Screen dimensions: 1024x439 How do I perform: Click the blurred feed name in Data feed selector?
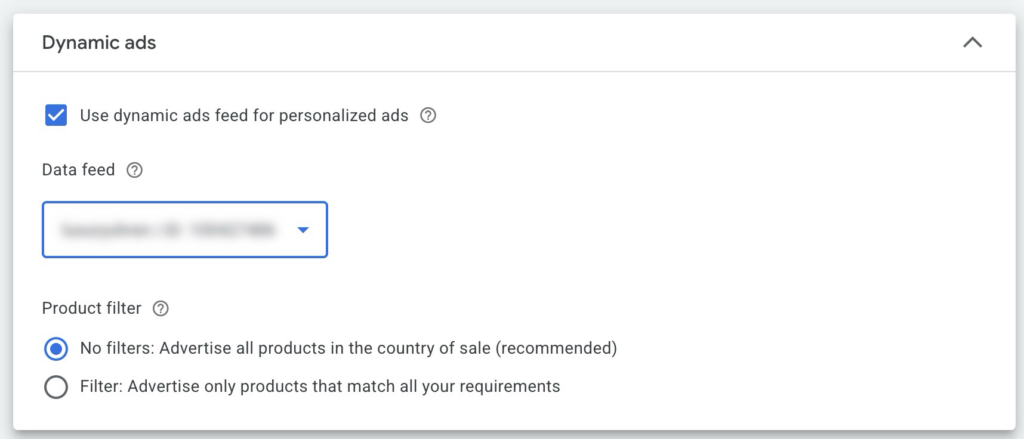tap(167, 230)
